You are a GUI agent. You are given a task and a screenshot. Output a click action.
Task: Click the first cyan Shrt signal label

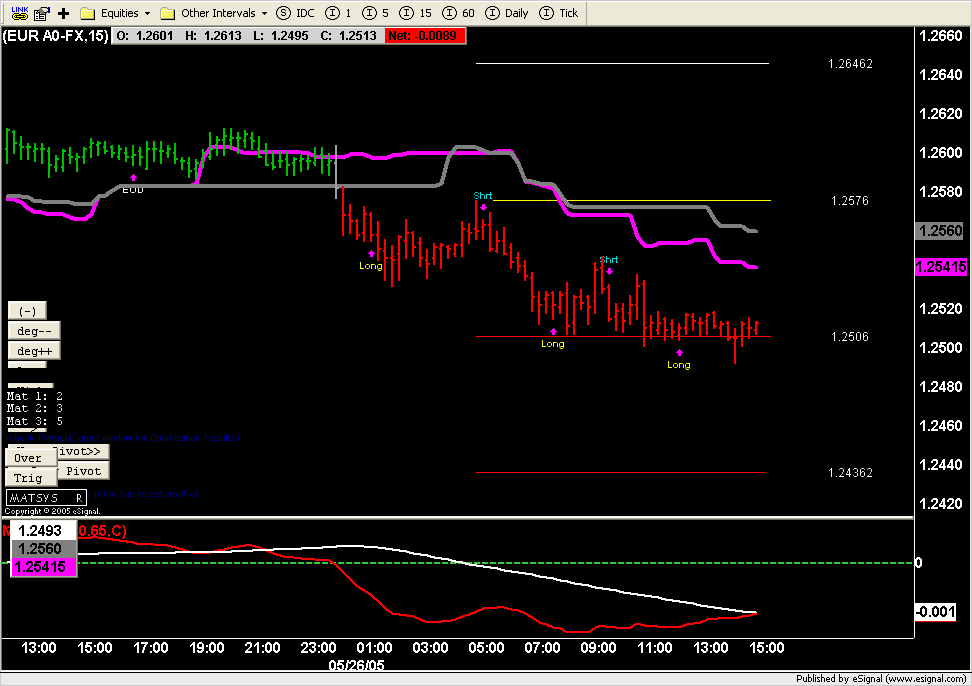(482, 196)
